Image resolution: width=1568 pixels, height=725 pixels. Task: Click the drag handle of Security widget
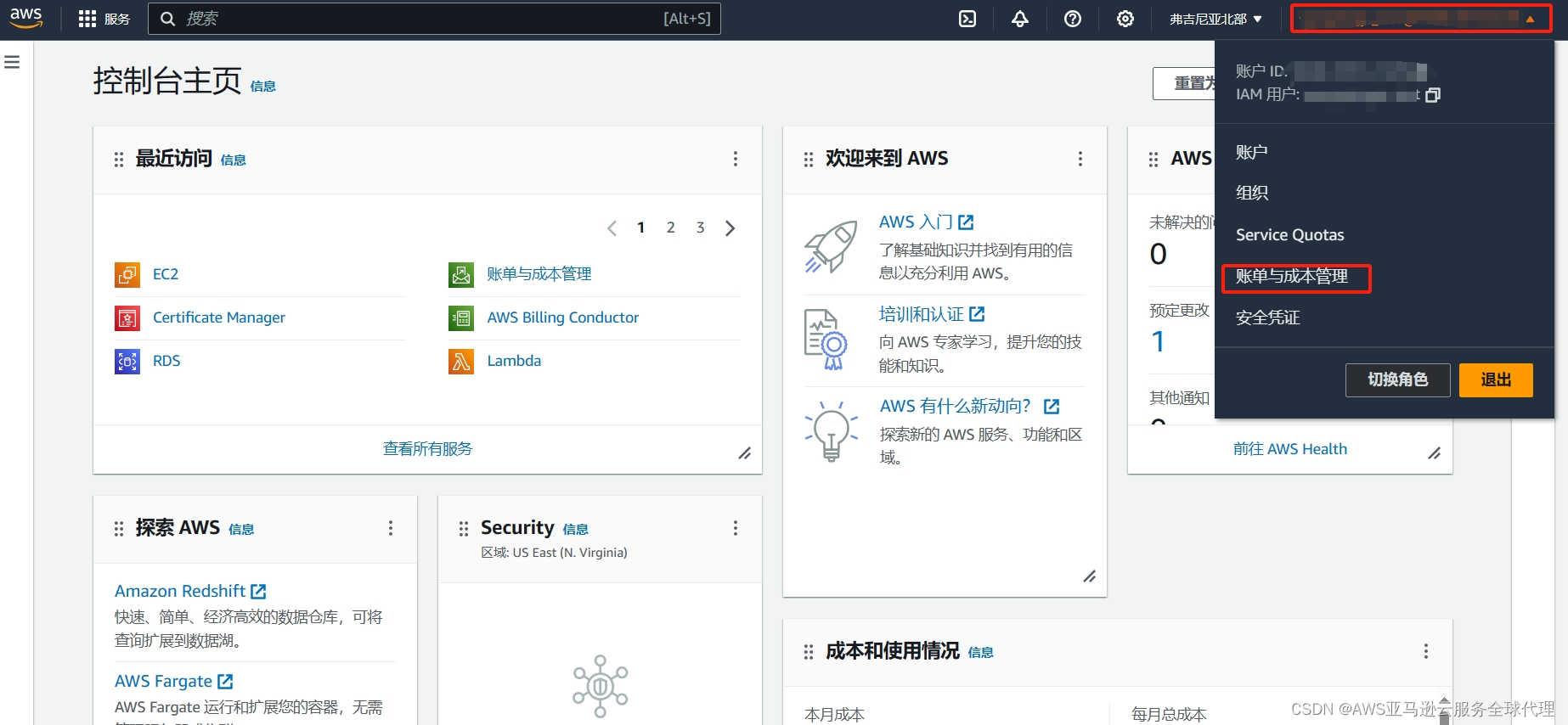(x=464, y=529)
